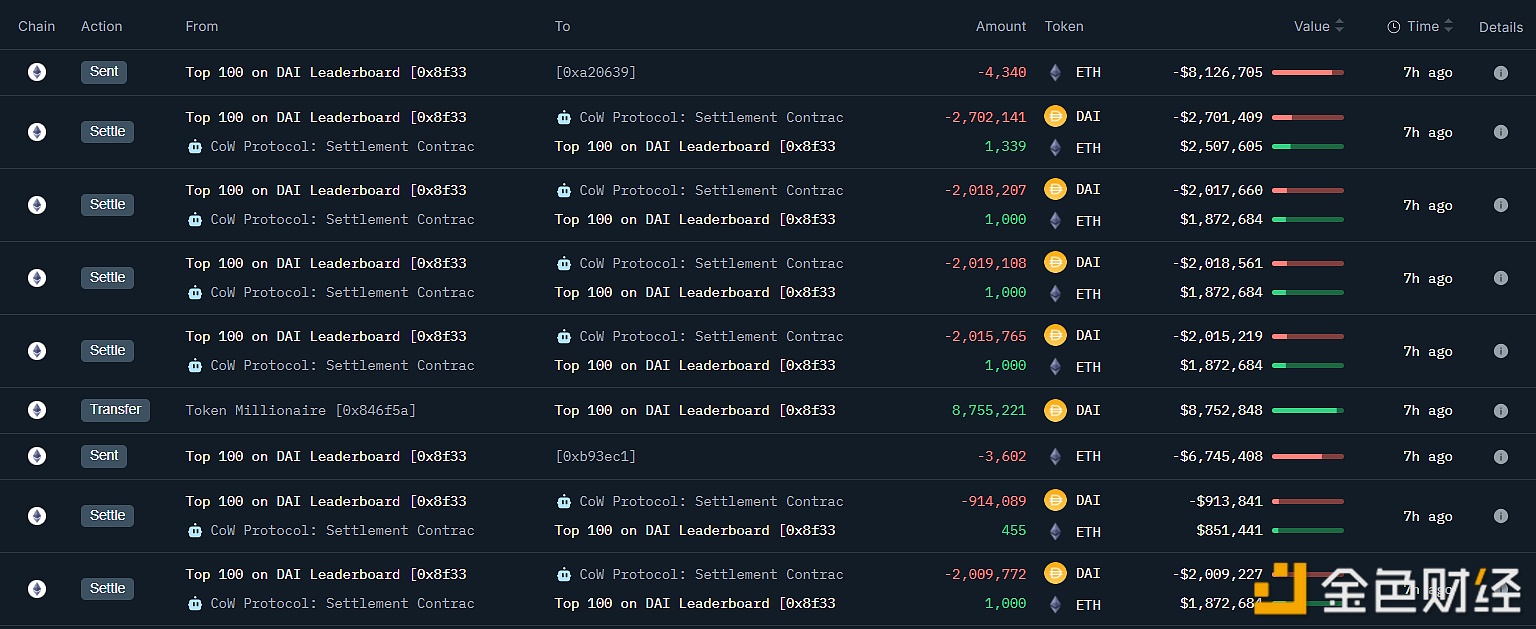This screenshot has height=629, width=1536.
Task: Click the Amount column header
Action: [1000, 26]
